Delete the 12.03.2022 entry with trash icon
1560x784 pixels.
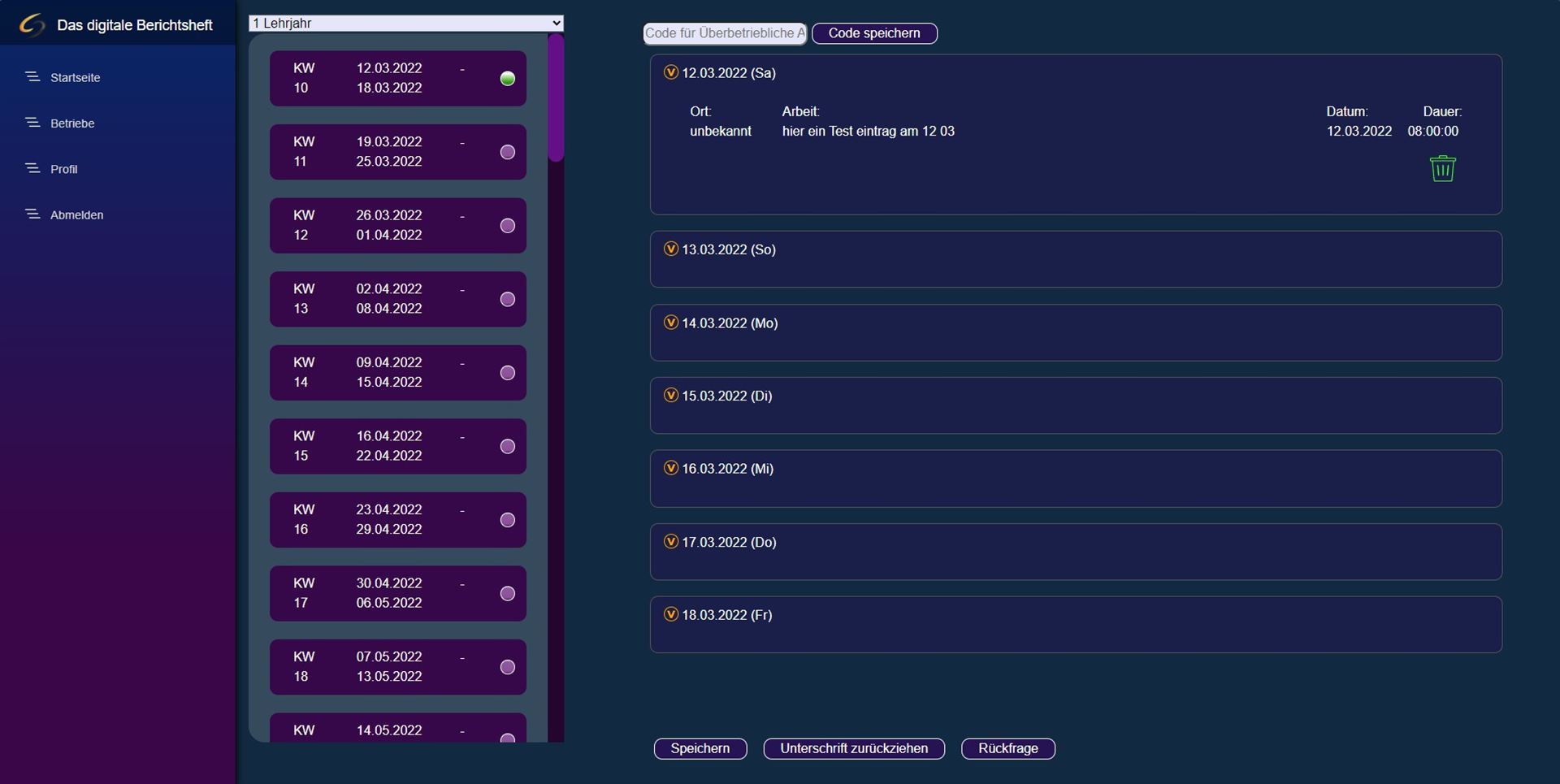coord(1442,169)
